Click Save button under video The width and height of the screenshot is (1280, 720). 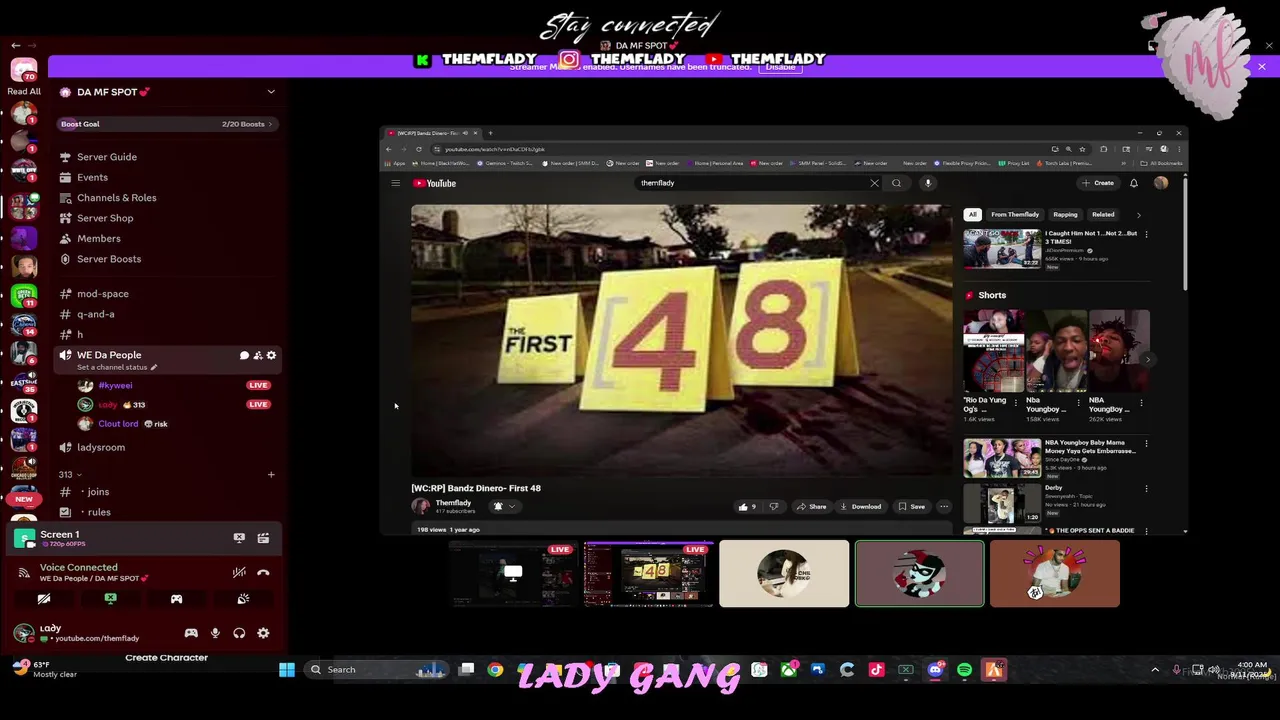[911, 507]
